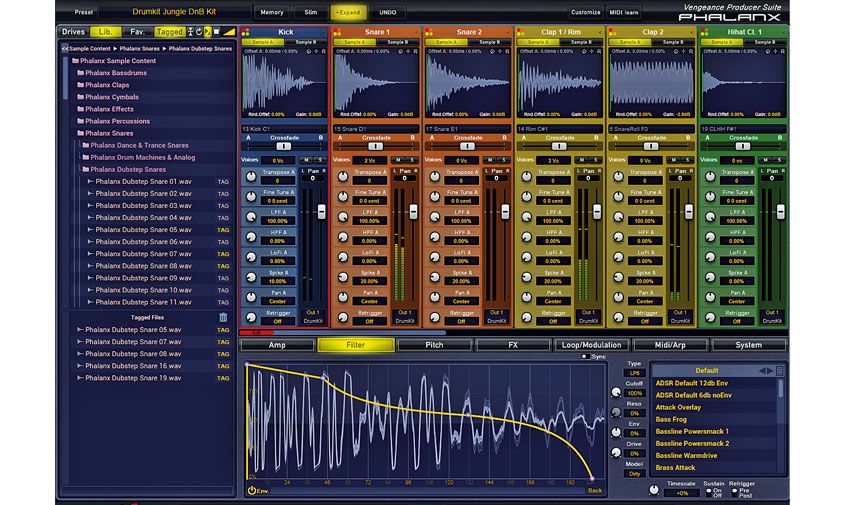Click the Timescale knob
Viewport: 850px width, 505px height.
[x=654, y=489]
